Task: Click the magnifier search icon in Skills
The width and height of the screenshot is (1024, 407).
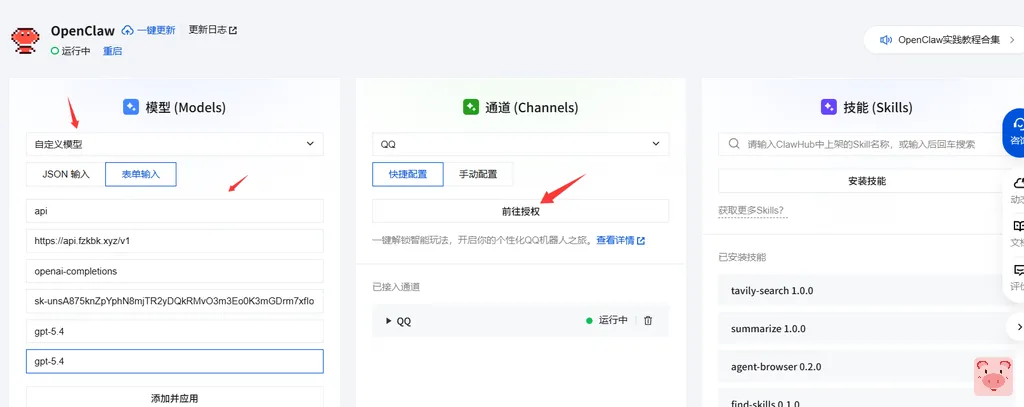Action: pos(734,144)
